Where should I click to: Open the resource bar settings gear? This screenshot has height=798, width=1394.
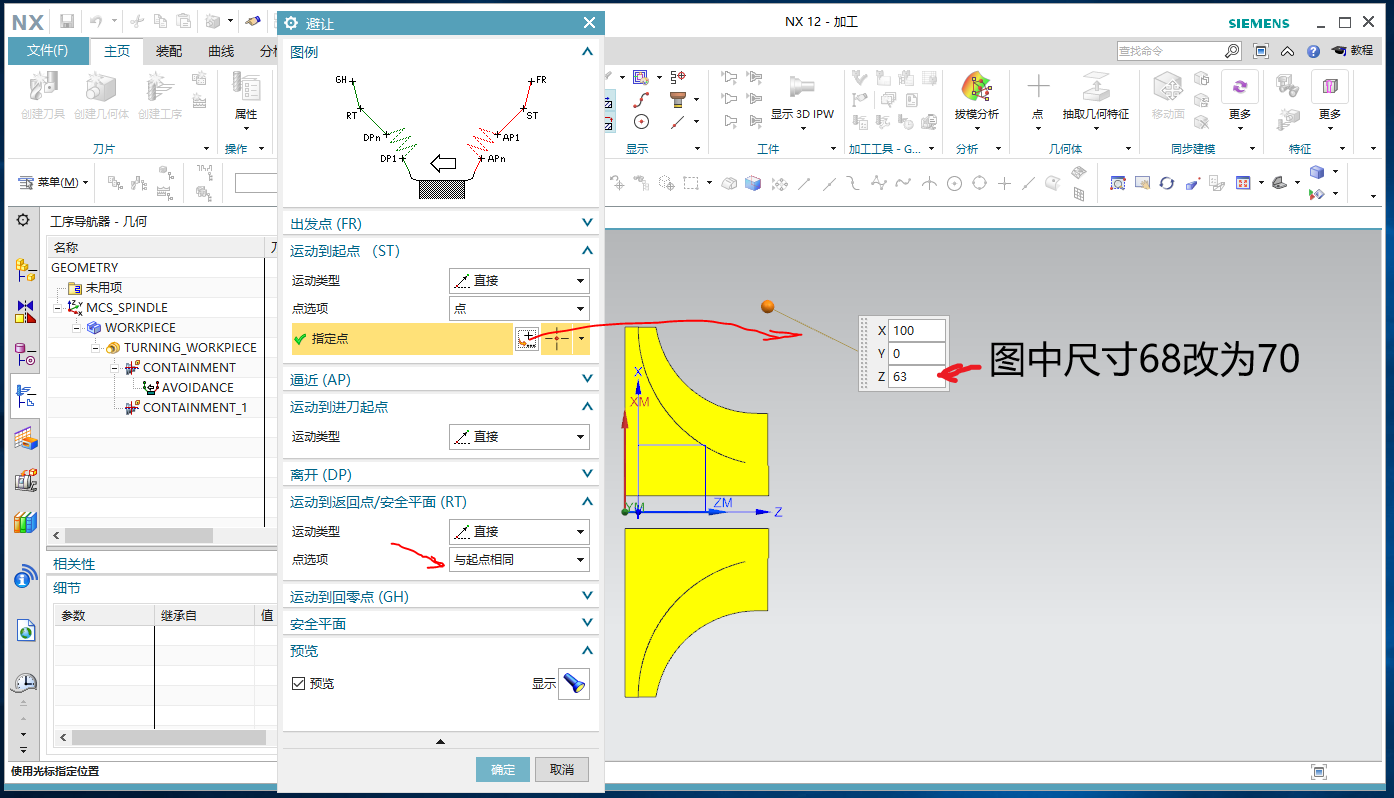coord(24,221)
